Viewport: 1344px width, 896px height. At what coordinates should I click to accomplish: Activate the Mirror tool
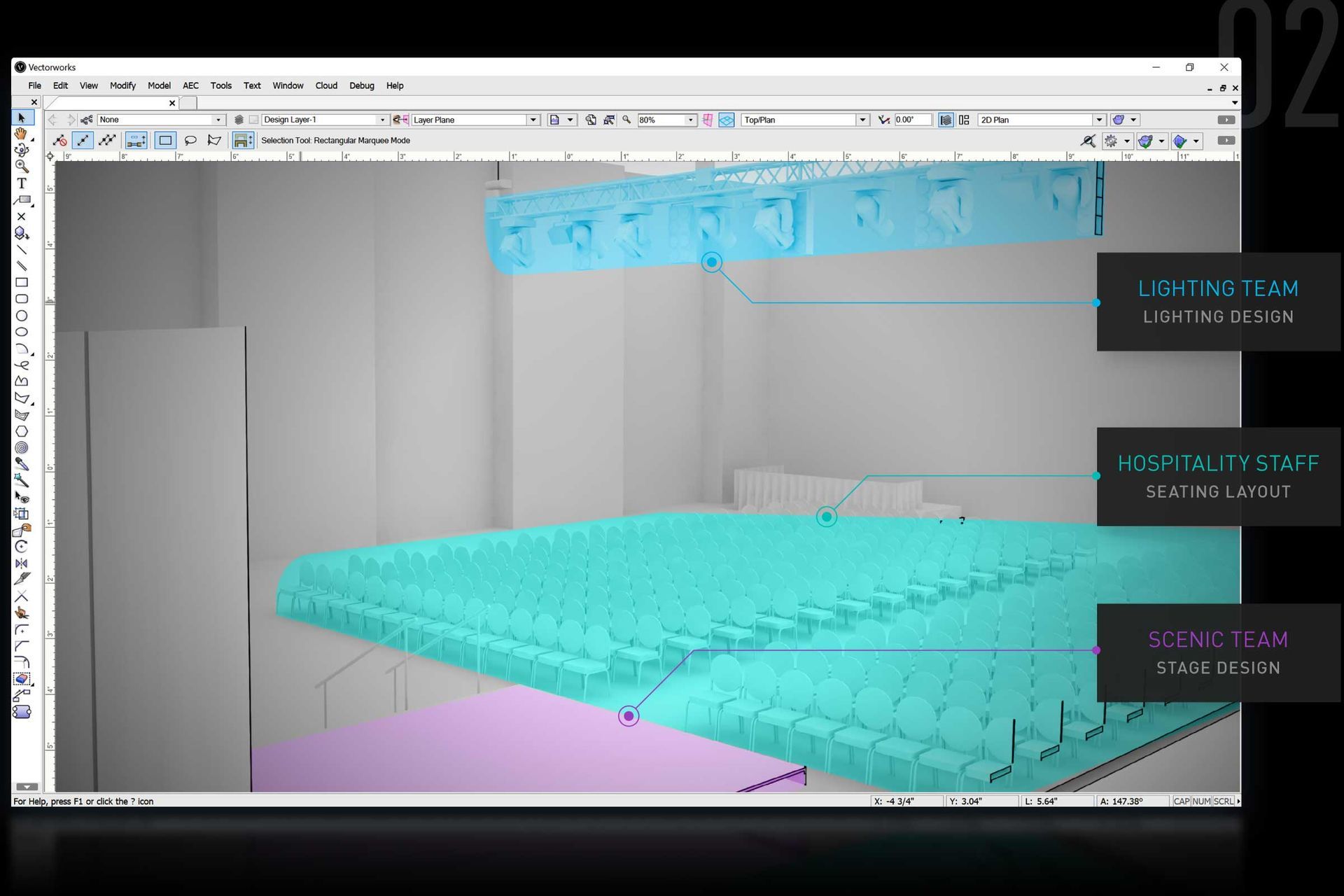[21, 563]
